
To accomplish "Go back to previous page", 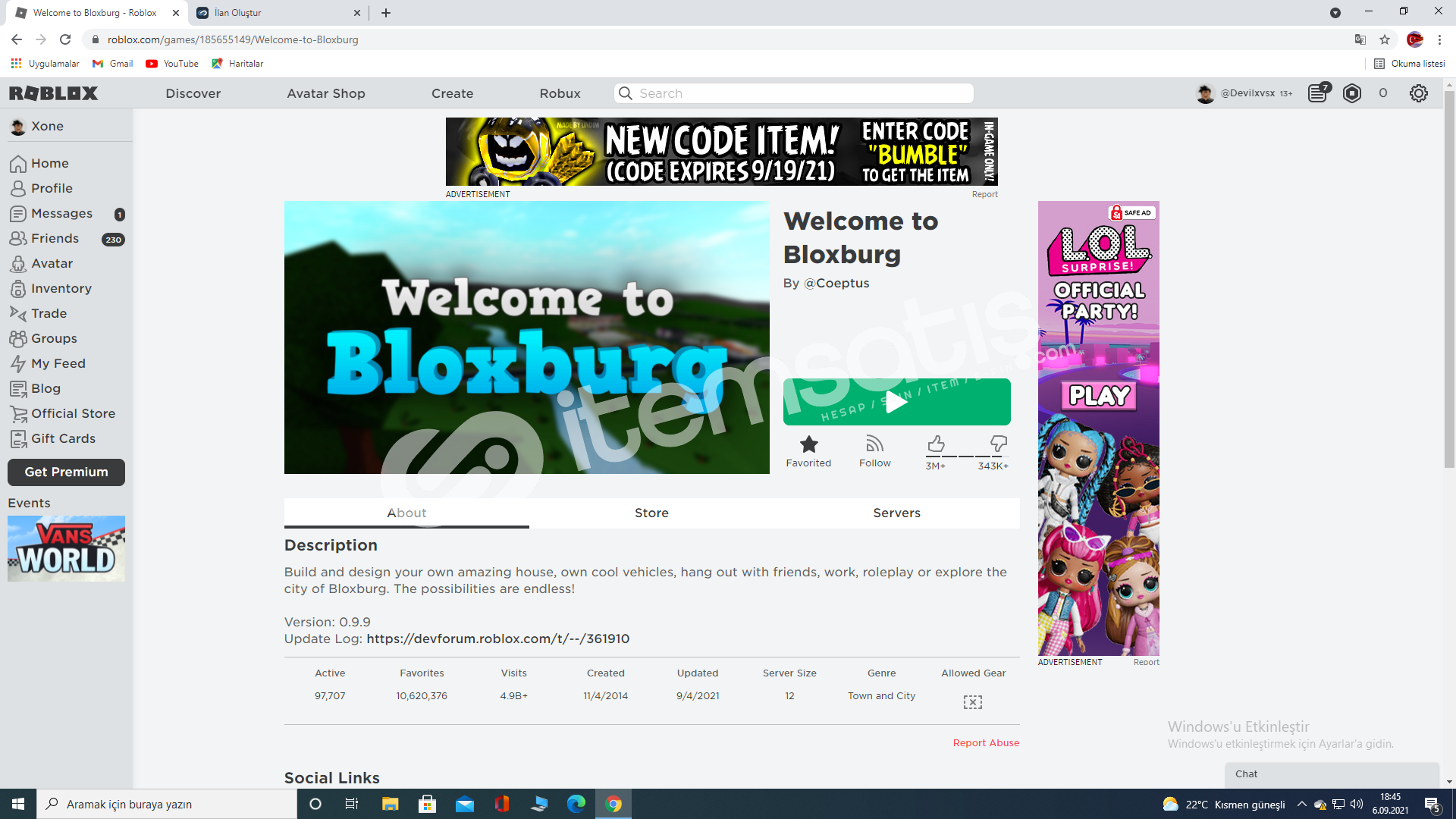I will (x=17, y=39).
